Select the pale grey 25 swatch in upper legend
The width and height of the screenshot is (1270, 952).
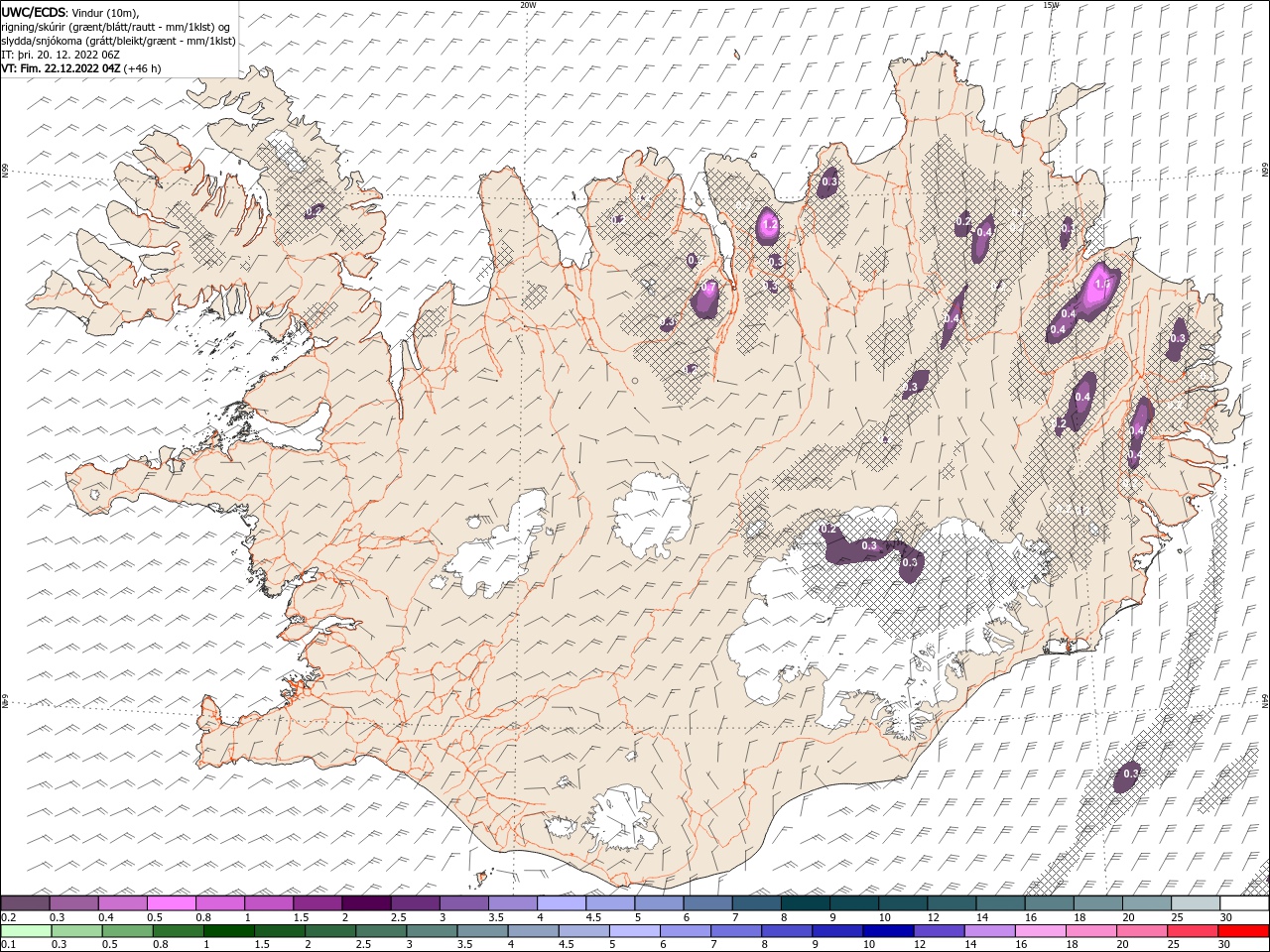(1195, 903)
